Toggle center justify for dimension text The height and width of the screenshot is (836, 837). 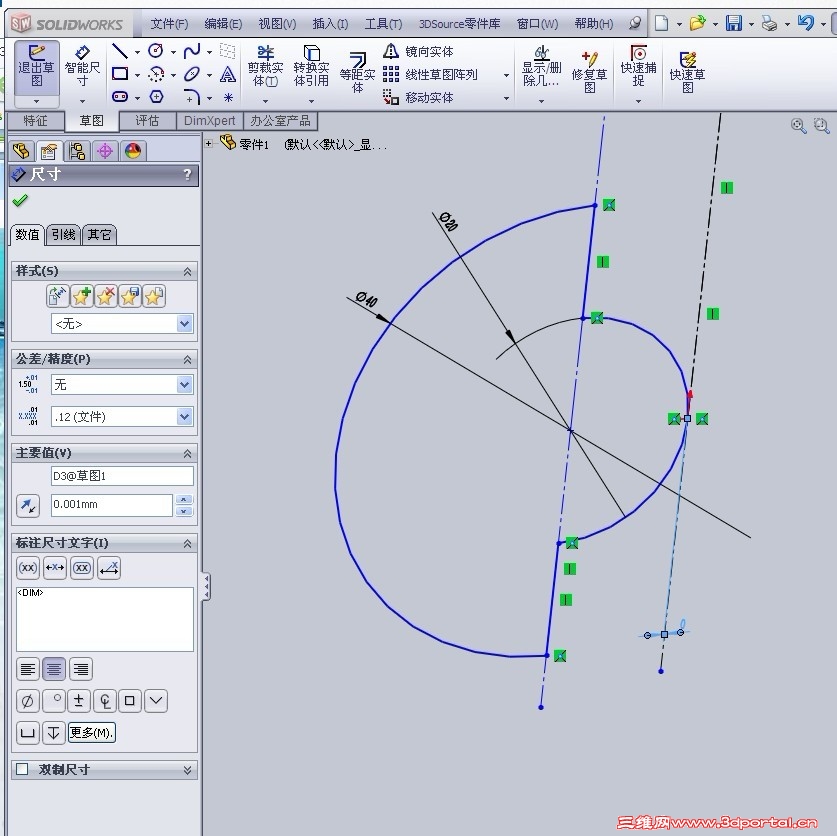(x=54, y=669)
